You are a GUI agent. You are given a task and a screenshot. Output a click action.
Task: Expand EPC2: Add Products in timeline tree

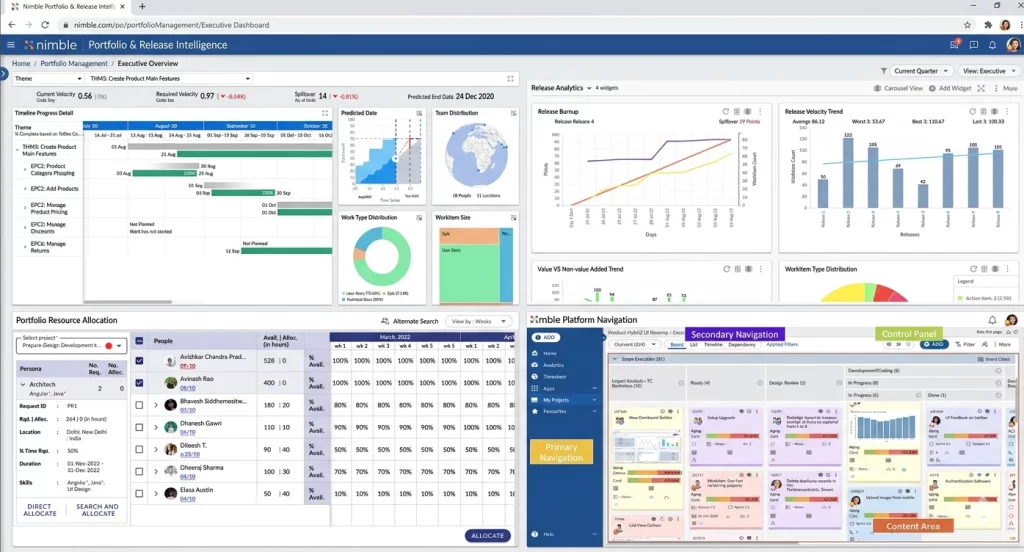click(25, 189)
